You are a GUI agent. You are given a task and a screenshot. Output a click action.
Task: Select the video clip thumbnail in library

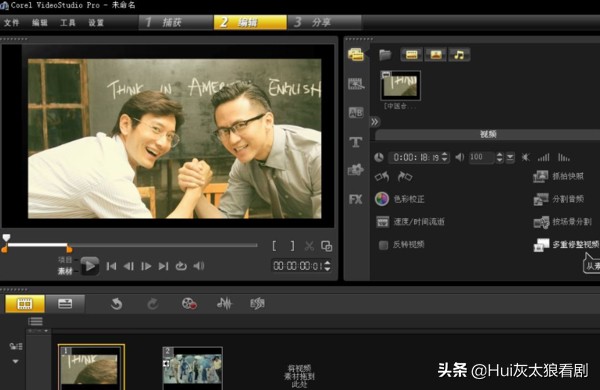pos(400,85)
